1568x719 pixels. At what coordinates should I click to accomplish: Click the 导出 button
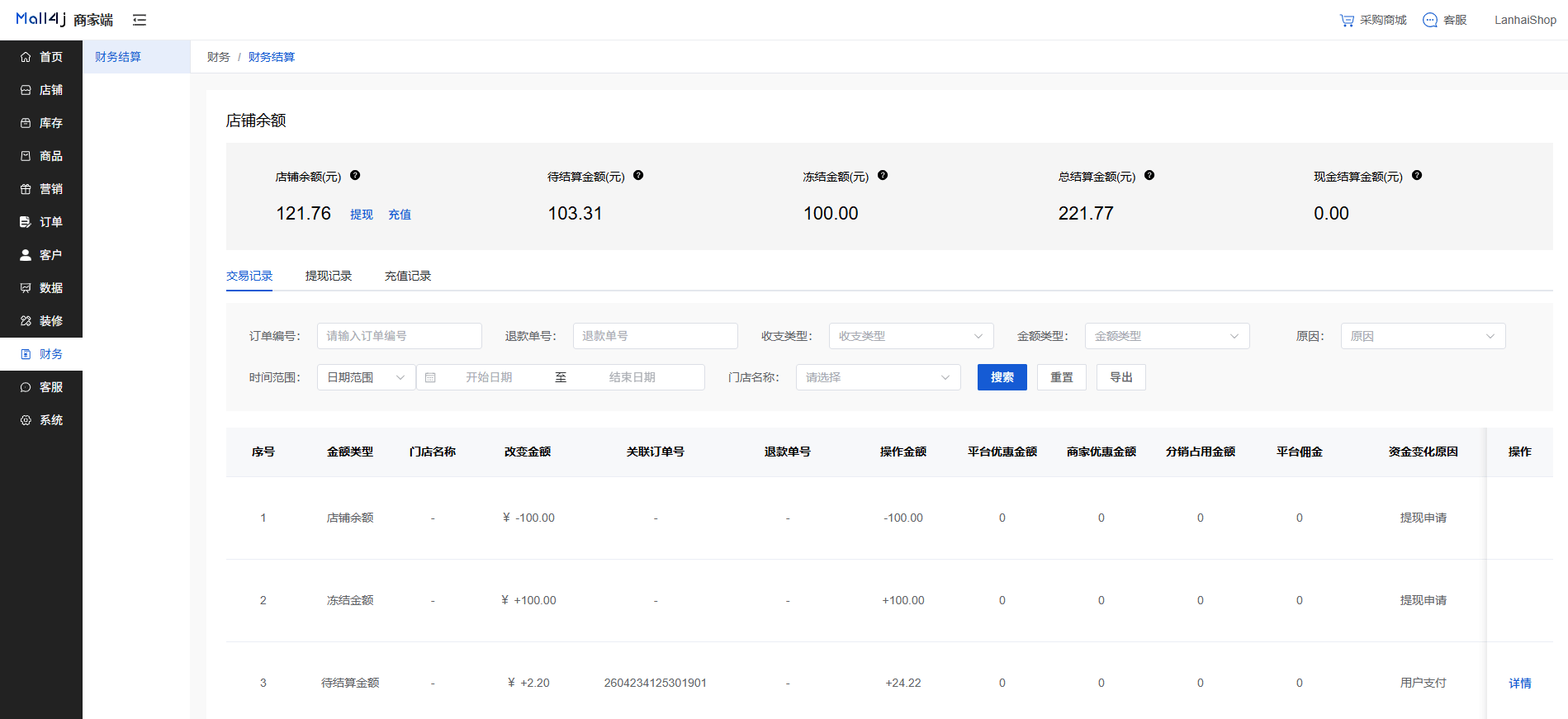[x=1121, y=377]
